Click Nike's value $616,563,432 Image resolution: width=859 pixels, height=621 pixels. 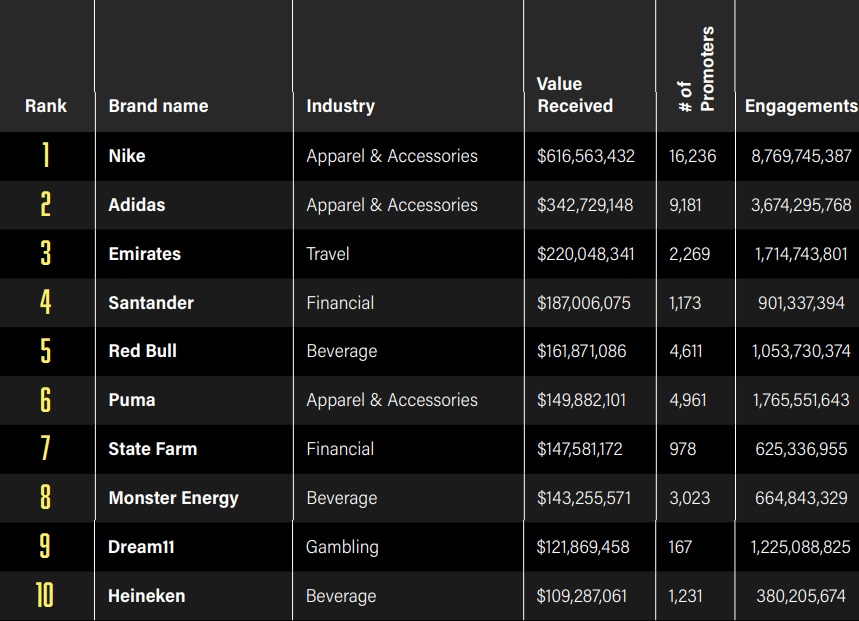click(586, 156)
